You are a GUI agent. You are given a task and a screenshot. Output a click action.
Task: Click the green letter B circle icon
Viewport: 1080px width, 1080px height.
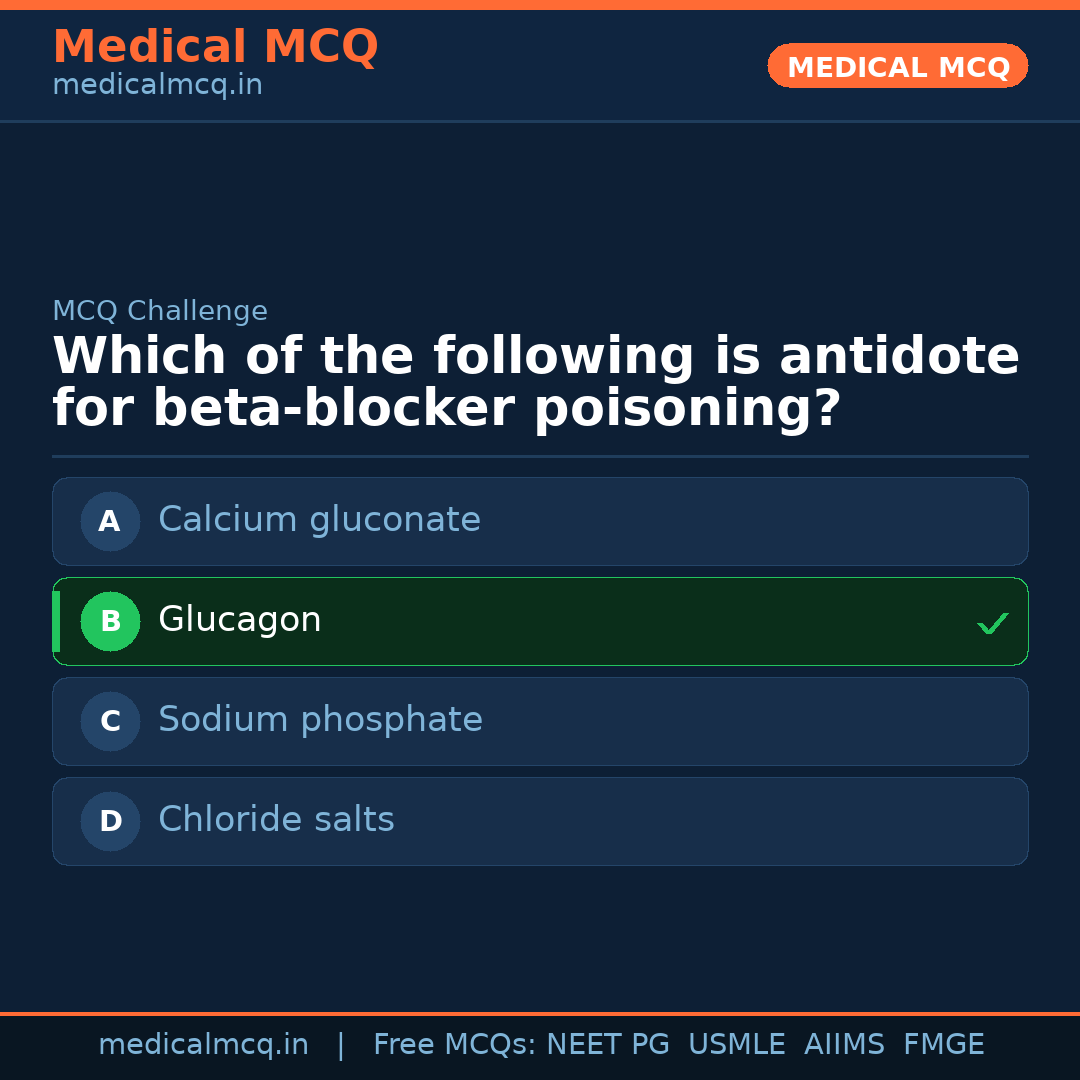(x=110, y=621)
